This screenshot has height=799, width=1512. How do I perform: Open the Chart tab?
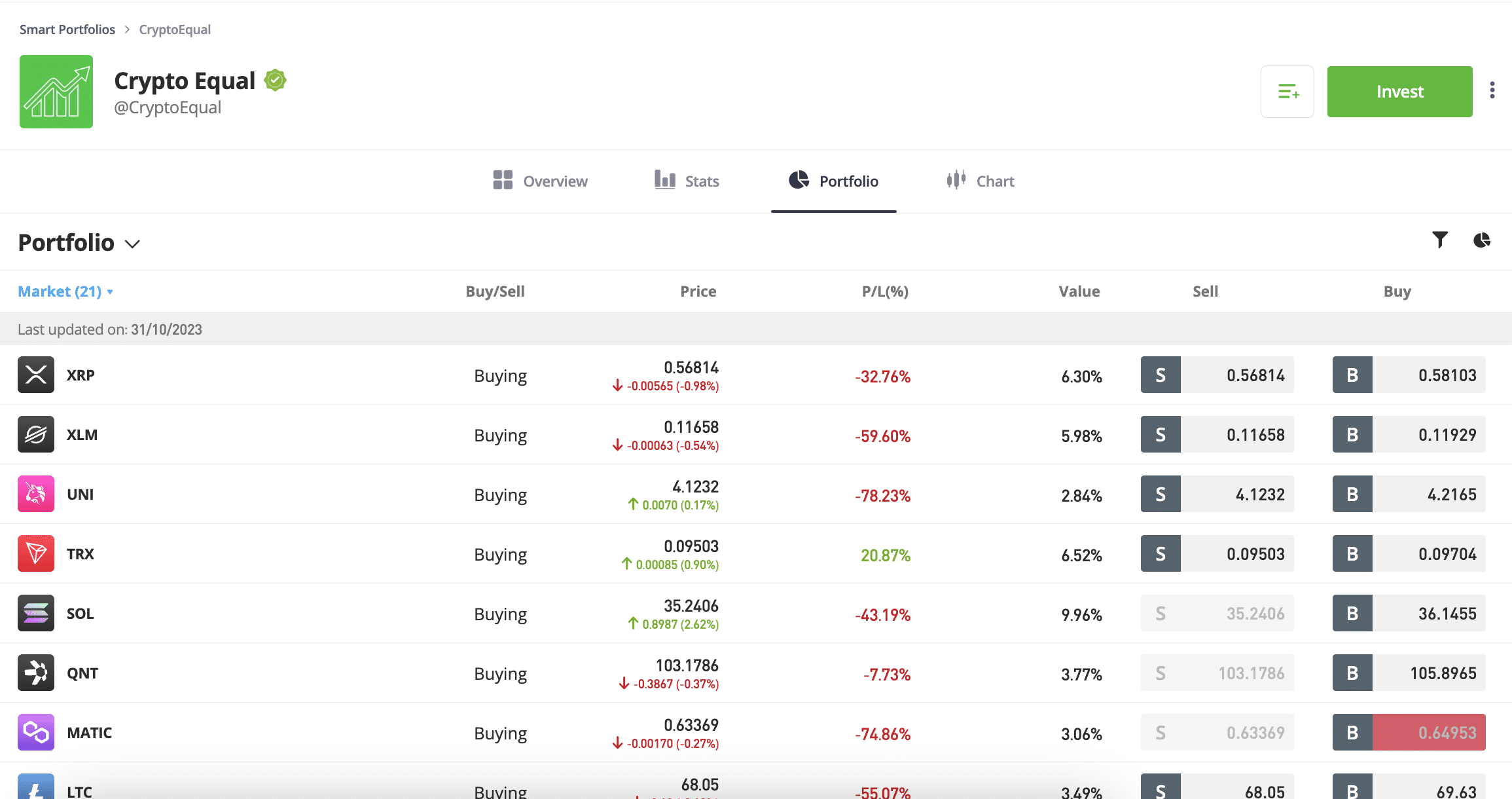point(981,181)
